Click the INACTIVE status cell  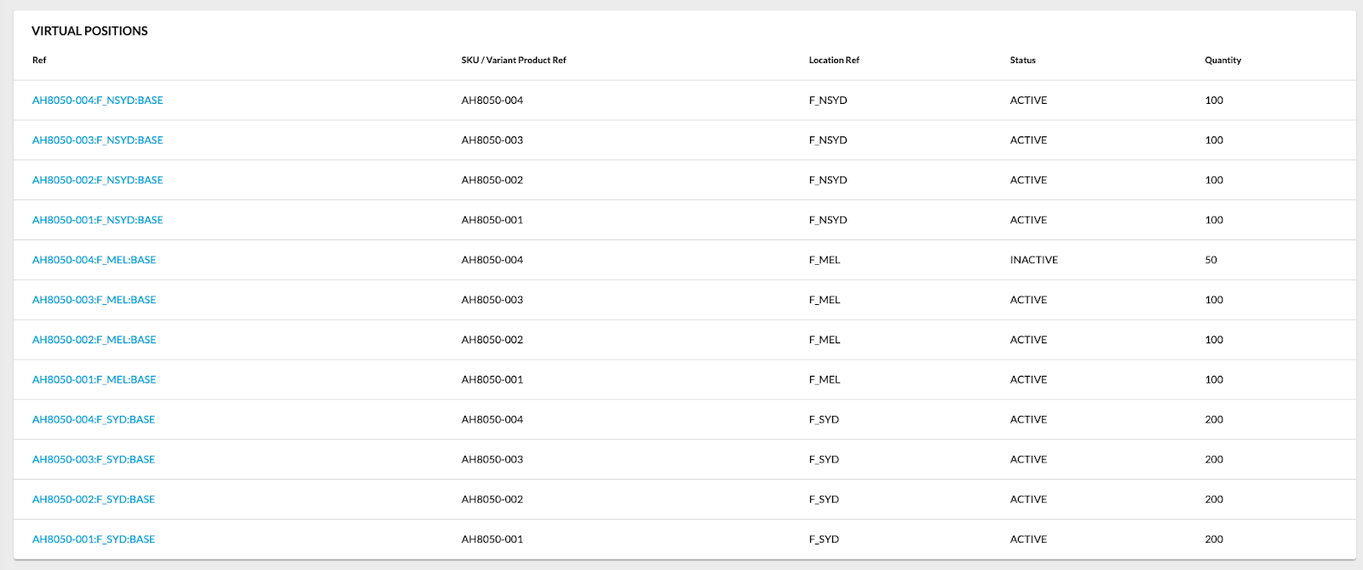(1033, 260)
